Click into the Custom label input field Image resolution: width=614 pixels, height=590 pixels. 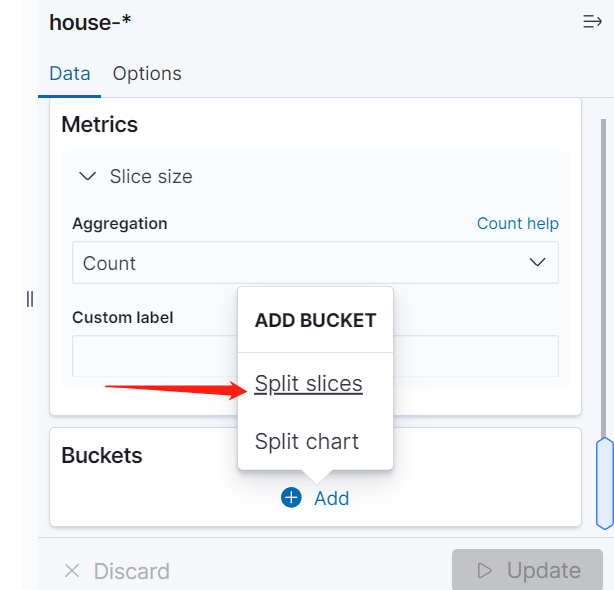(155, 355)
